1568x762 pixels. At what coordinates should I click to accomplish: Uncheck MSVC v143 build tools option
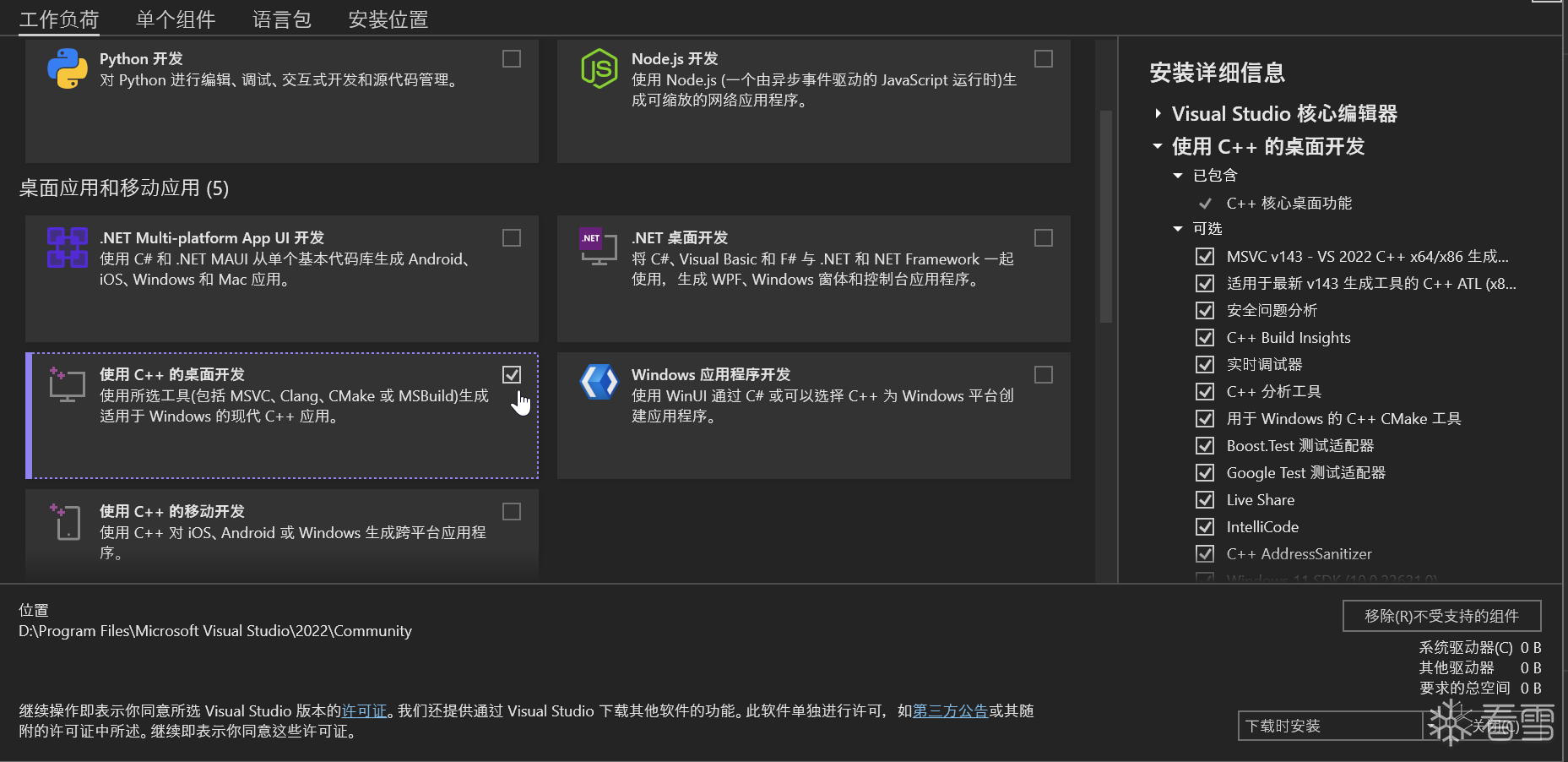1205,256
